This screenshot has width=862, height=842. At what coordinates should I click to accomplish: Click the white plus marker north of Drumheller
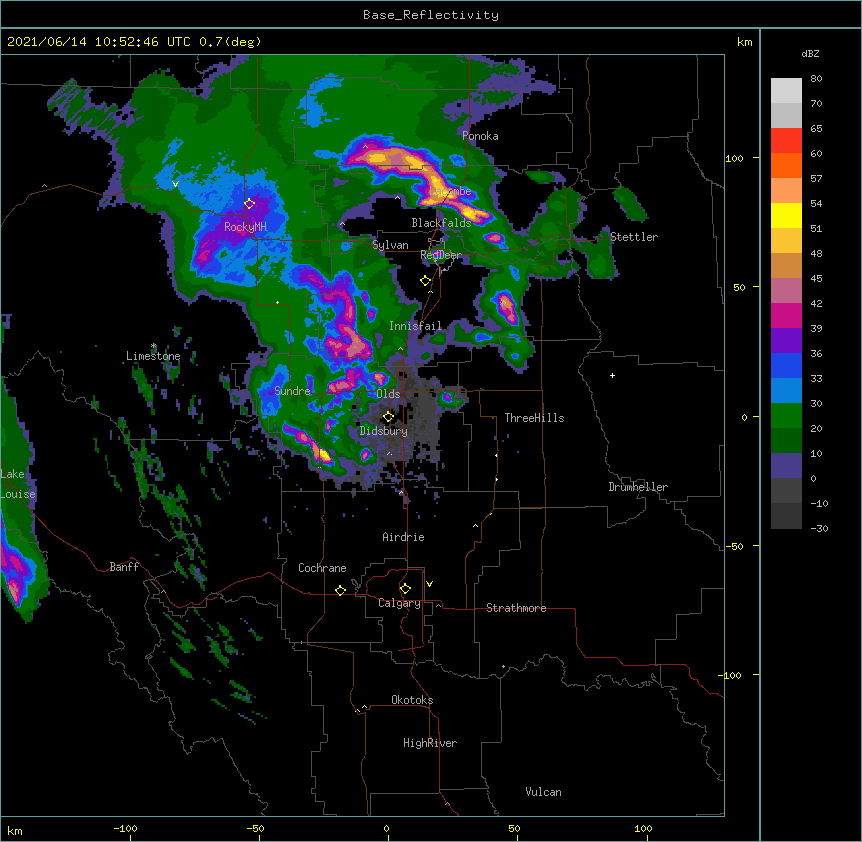coord(612,375)
